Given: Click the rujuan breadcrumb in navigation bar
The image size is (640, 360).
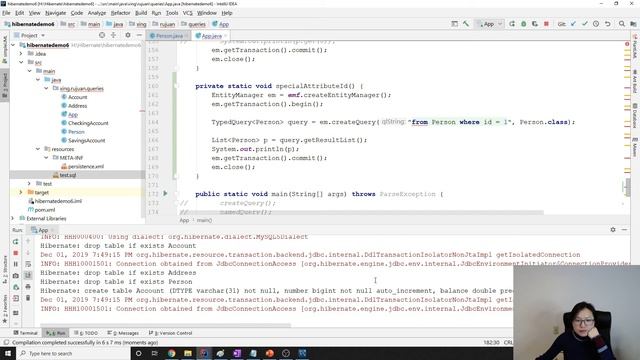Looking at the screenshot, I should point(164,24).
